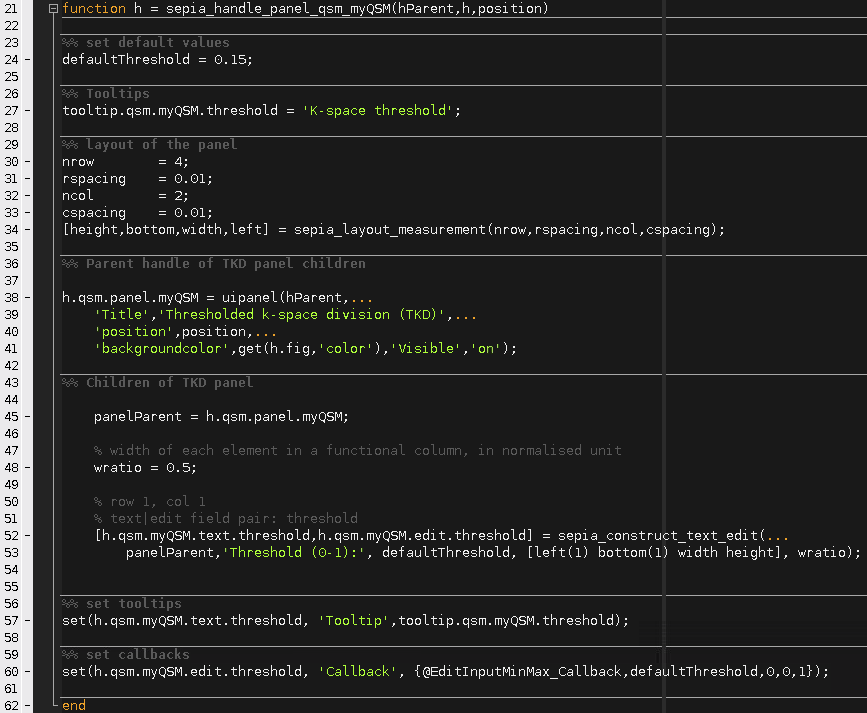Set breakpoint on line 52 dash

(x=28, y=535)
